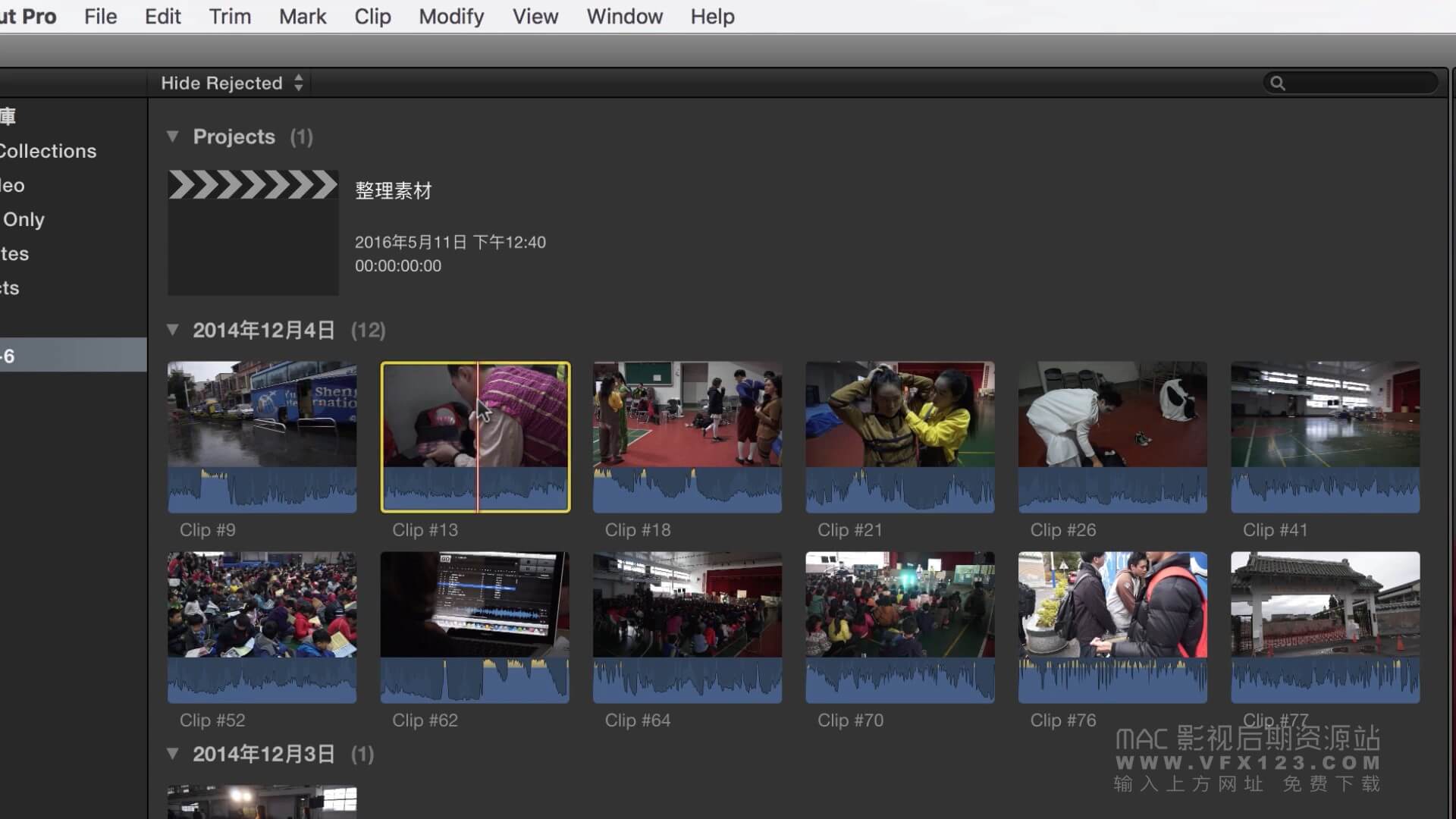The image size is (1456, 819).
Task: Select the highlighted sidebar event ending in -6
Action: pos(74,355)
